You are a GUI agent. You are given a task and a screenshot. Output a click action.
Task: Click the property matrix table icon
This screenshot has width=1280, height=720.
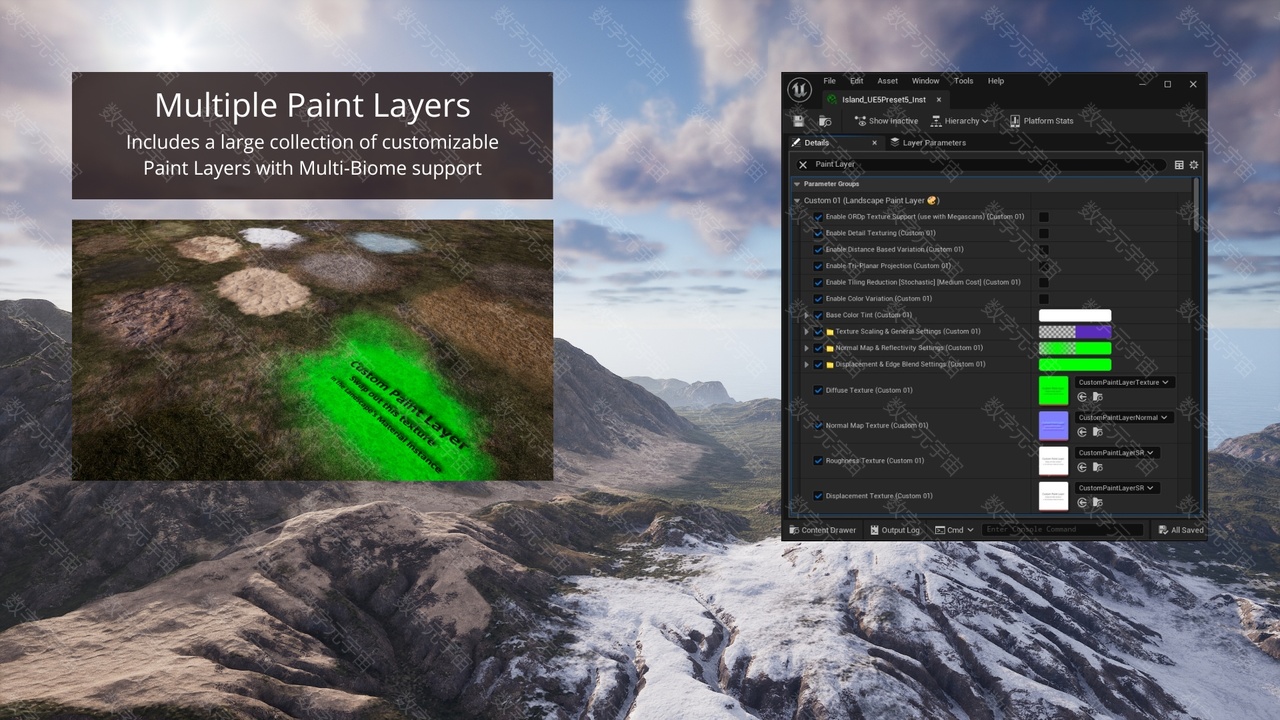[x=1179, y=165]
